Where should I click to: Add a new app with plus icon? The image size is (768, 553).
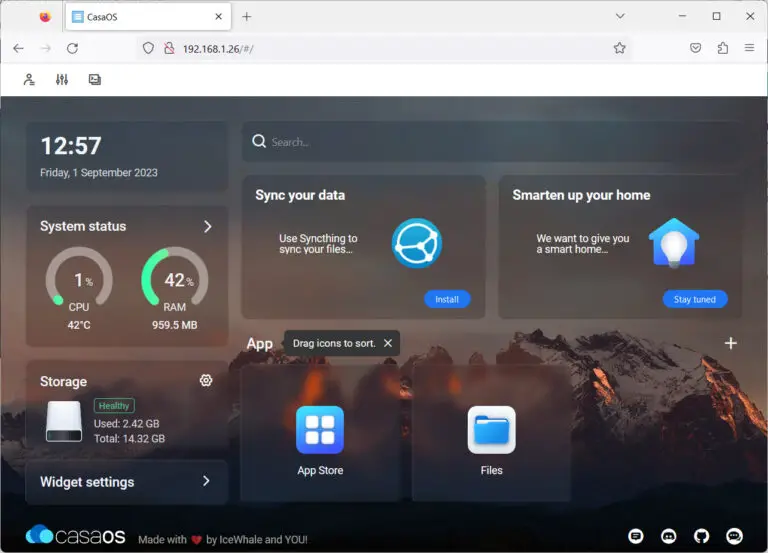click(730, 343)
